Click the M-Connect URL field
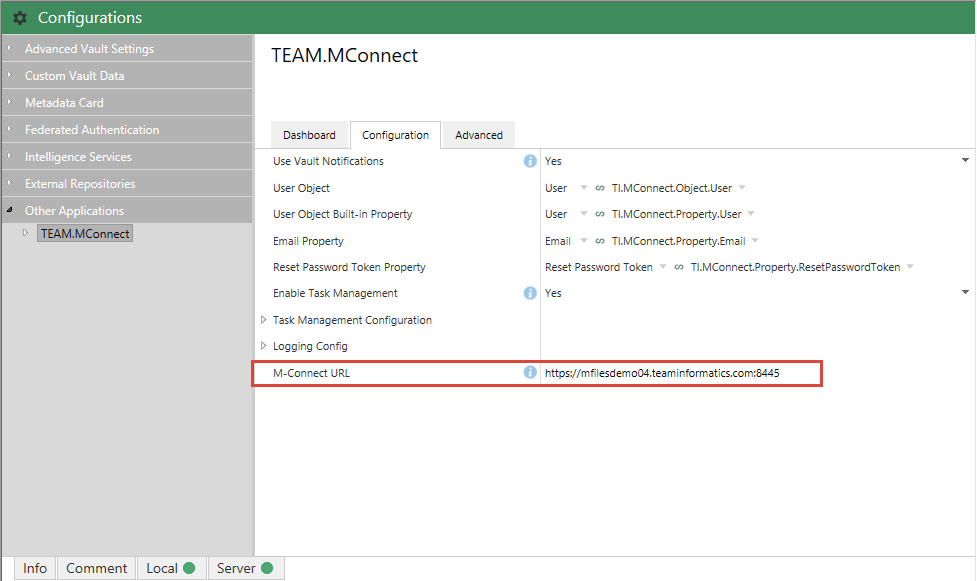Screen dimensions: 977x581 680,373
